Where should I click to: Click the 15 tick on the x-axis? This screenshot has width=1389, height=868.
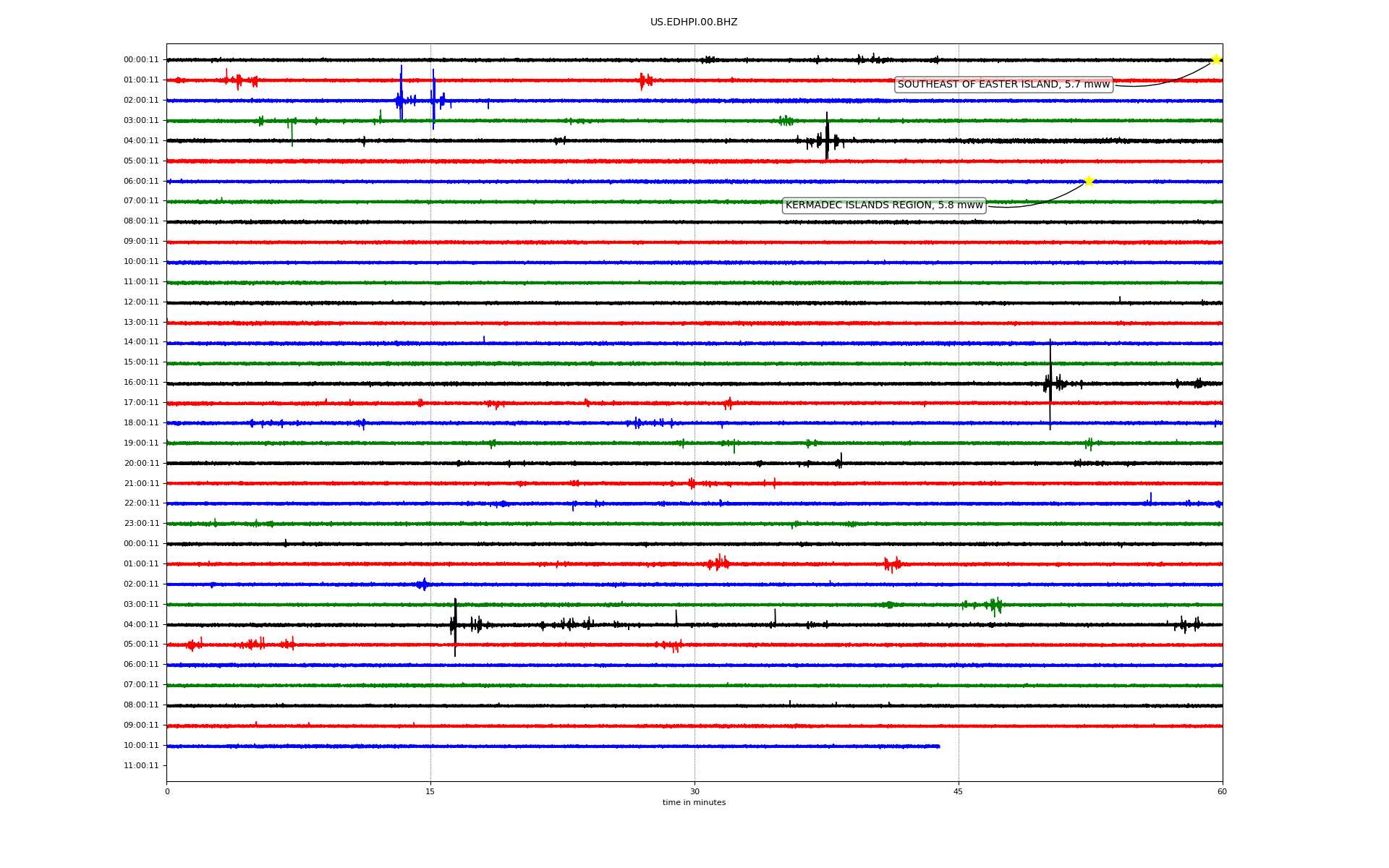[x=430, y=791]
